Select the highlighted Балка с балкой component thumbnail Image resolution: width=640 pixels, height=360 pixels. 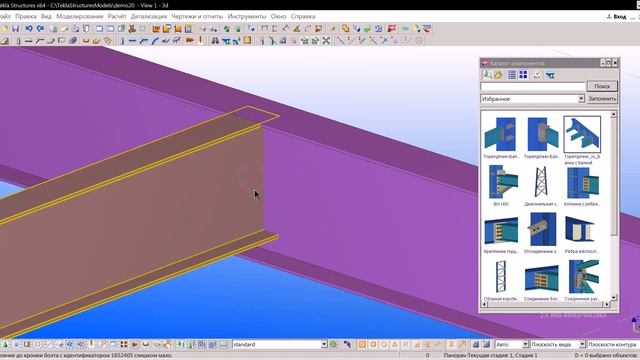582,135
